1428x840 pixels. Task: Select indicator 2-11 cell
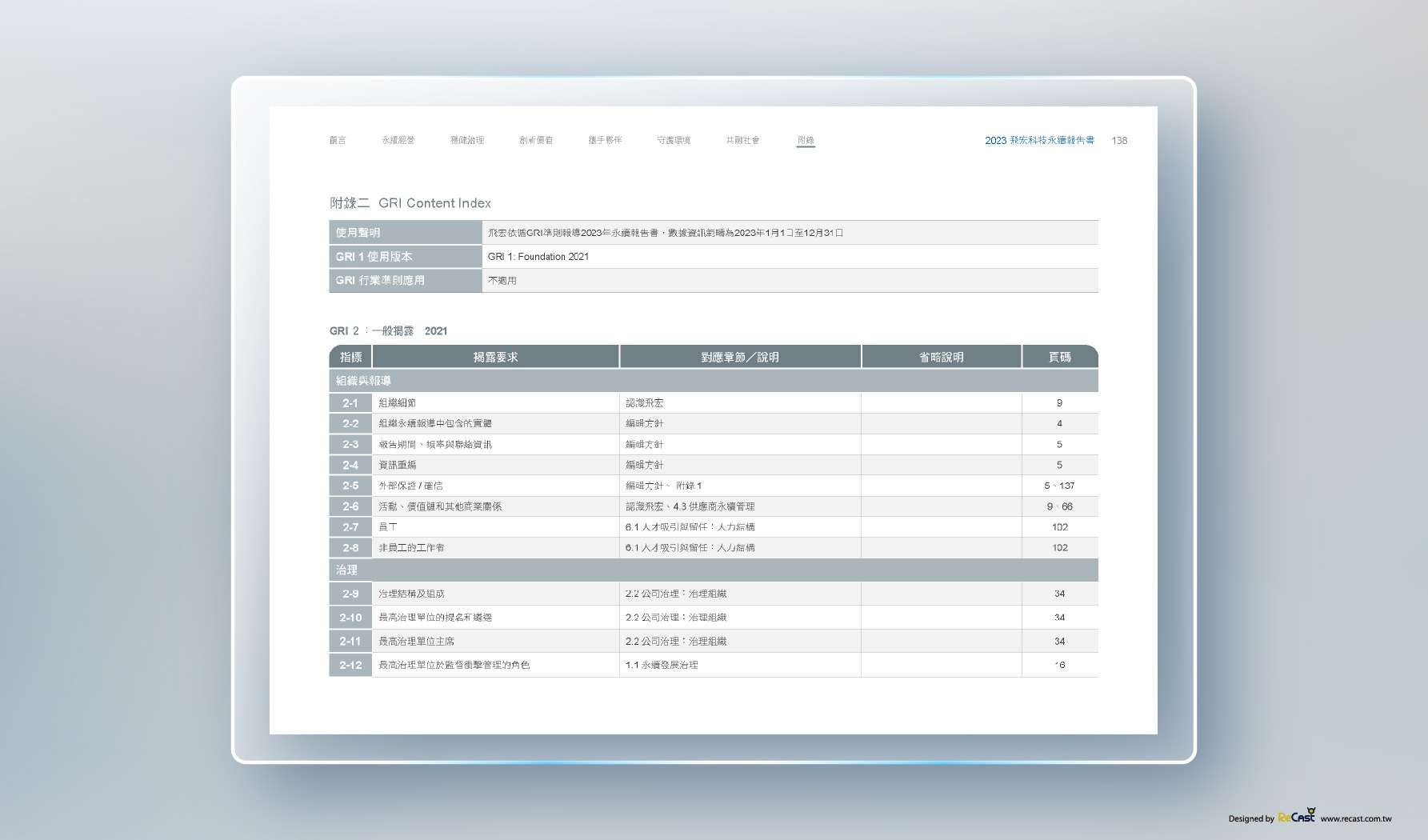(x=350, y=641)
